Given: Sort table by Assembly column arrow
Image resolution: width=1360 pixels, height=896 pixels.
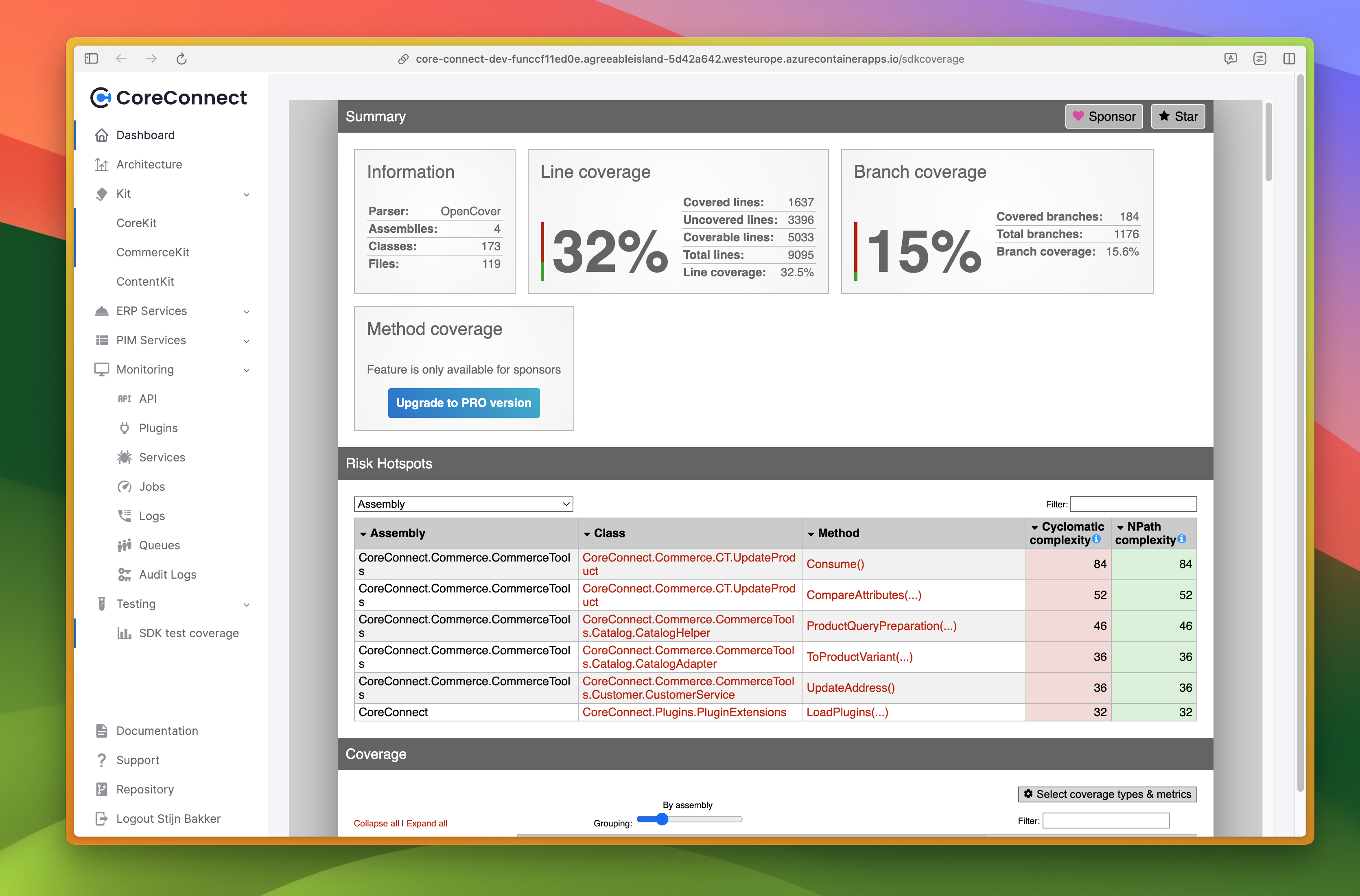Looking at the screenshot, I should coord(363,534).
